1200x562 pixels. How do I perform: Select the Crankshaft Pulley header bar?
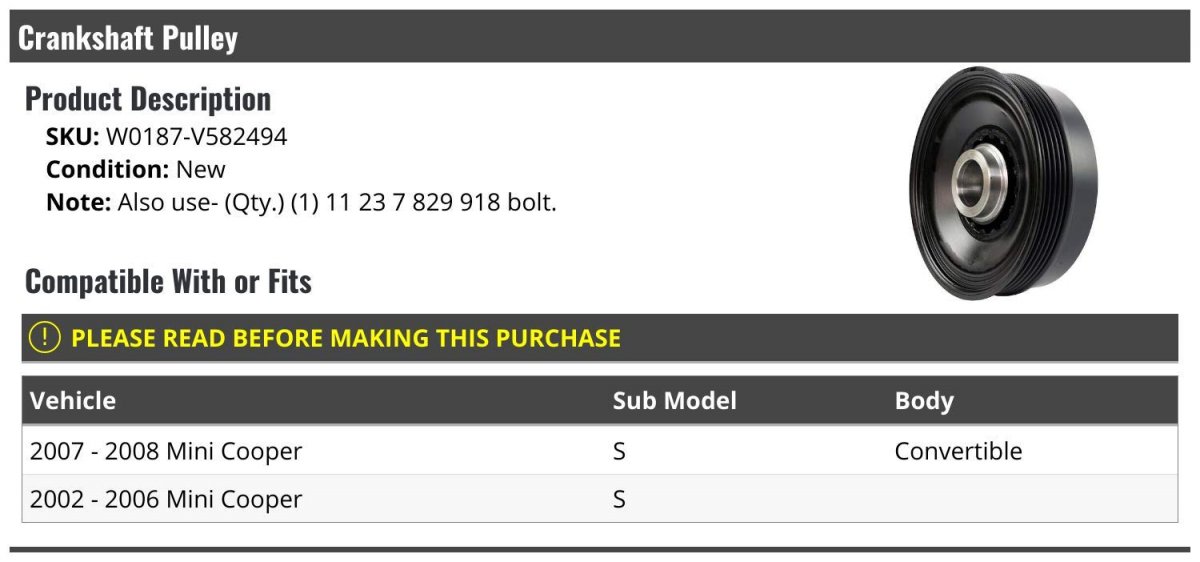[x=600, y=37]
